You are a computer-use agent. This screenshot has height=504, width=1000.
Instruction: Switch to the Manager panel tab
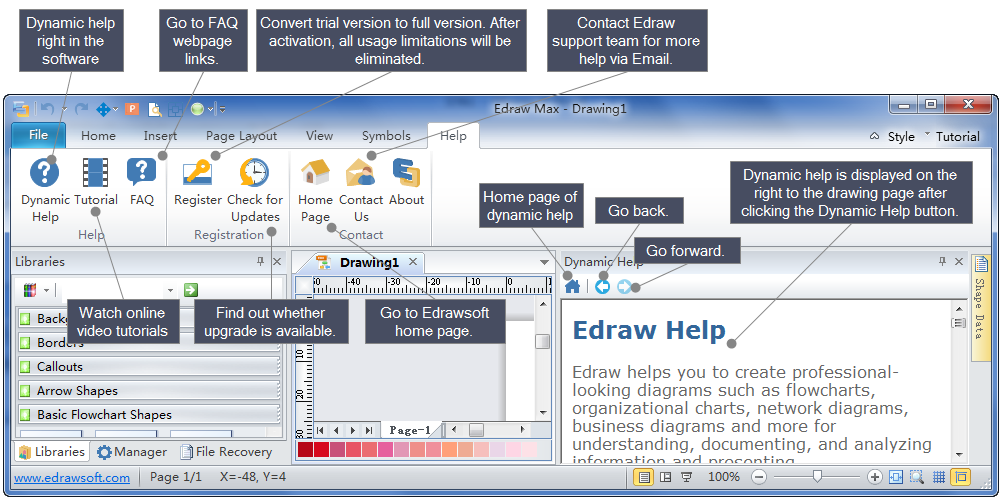[131, 452]
